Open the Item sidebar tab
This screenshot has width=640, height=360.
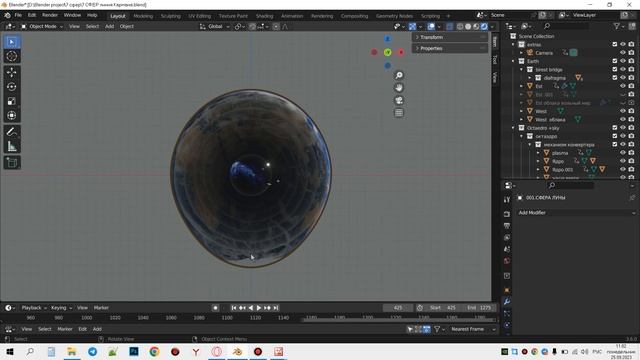tap(495, 41)
